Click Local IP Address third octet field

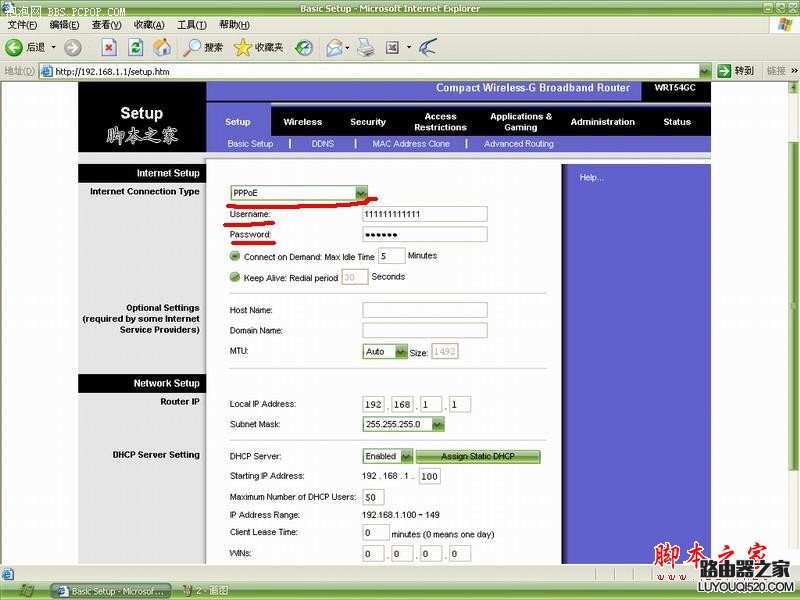[x=431, y=404]
